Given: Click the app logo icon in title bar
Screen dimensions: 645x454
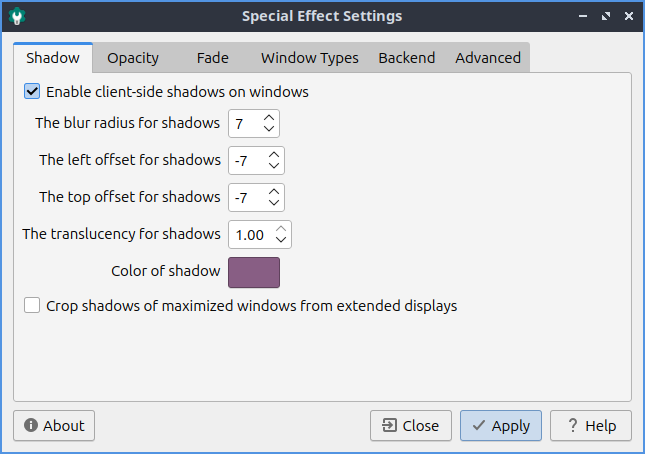Looking at the screenshot, I should pos(17,16).
